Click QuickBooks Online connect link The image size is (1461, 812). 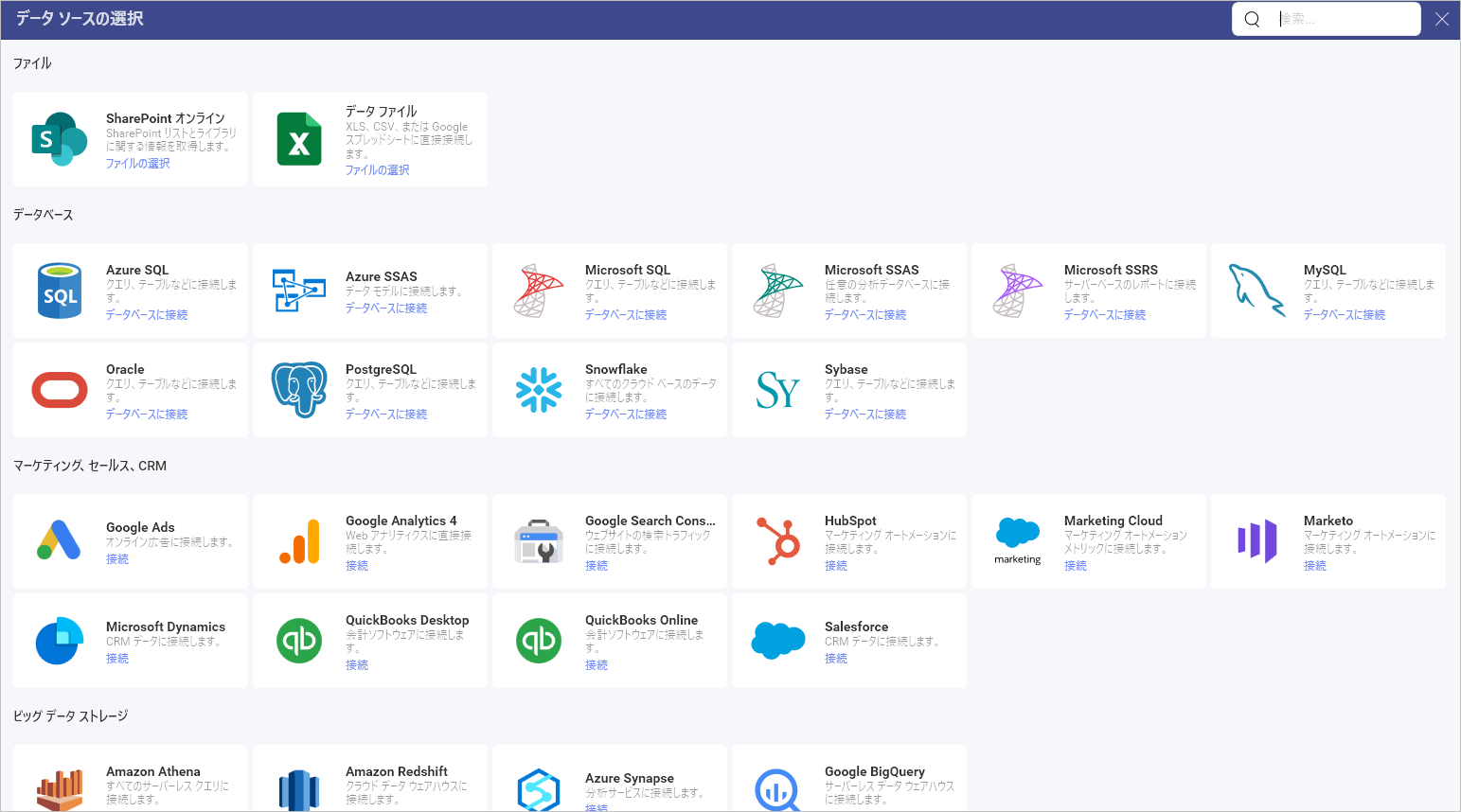click(597, 665)
